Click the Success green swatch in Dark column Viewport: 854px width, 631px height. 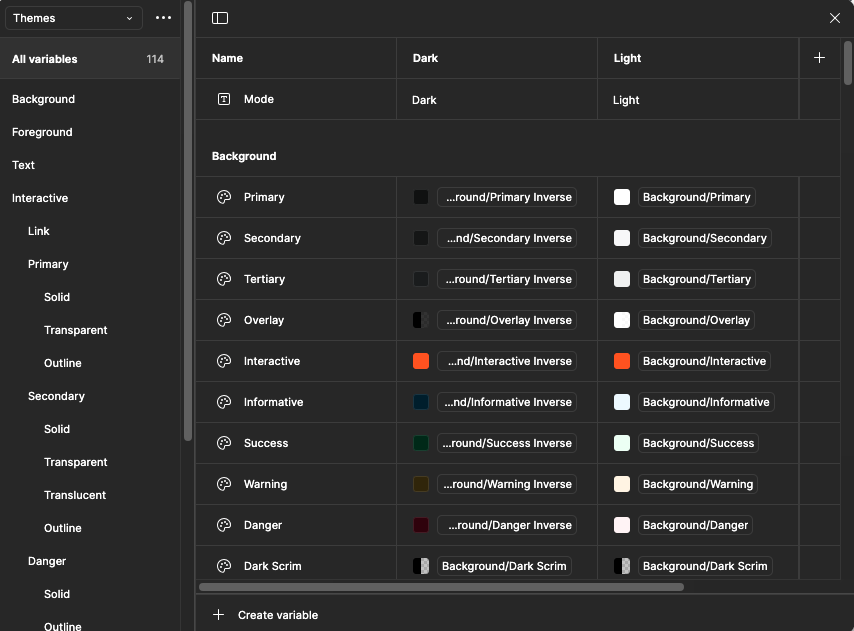[421, 443]
